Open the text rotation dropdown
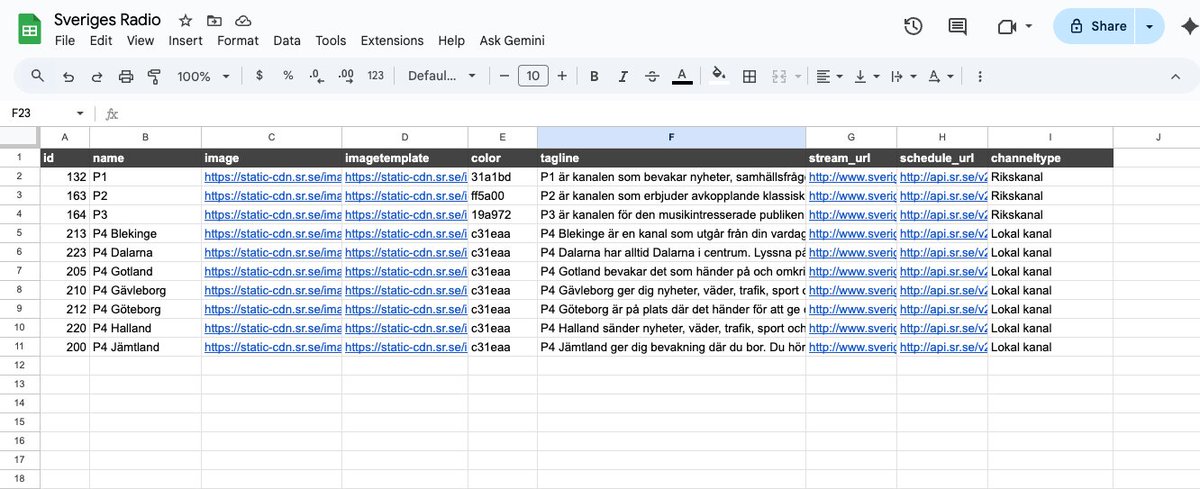Image resolution: width=1200 pixels, height=489 pixels. [940, 76]
